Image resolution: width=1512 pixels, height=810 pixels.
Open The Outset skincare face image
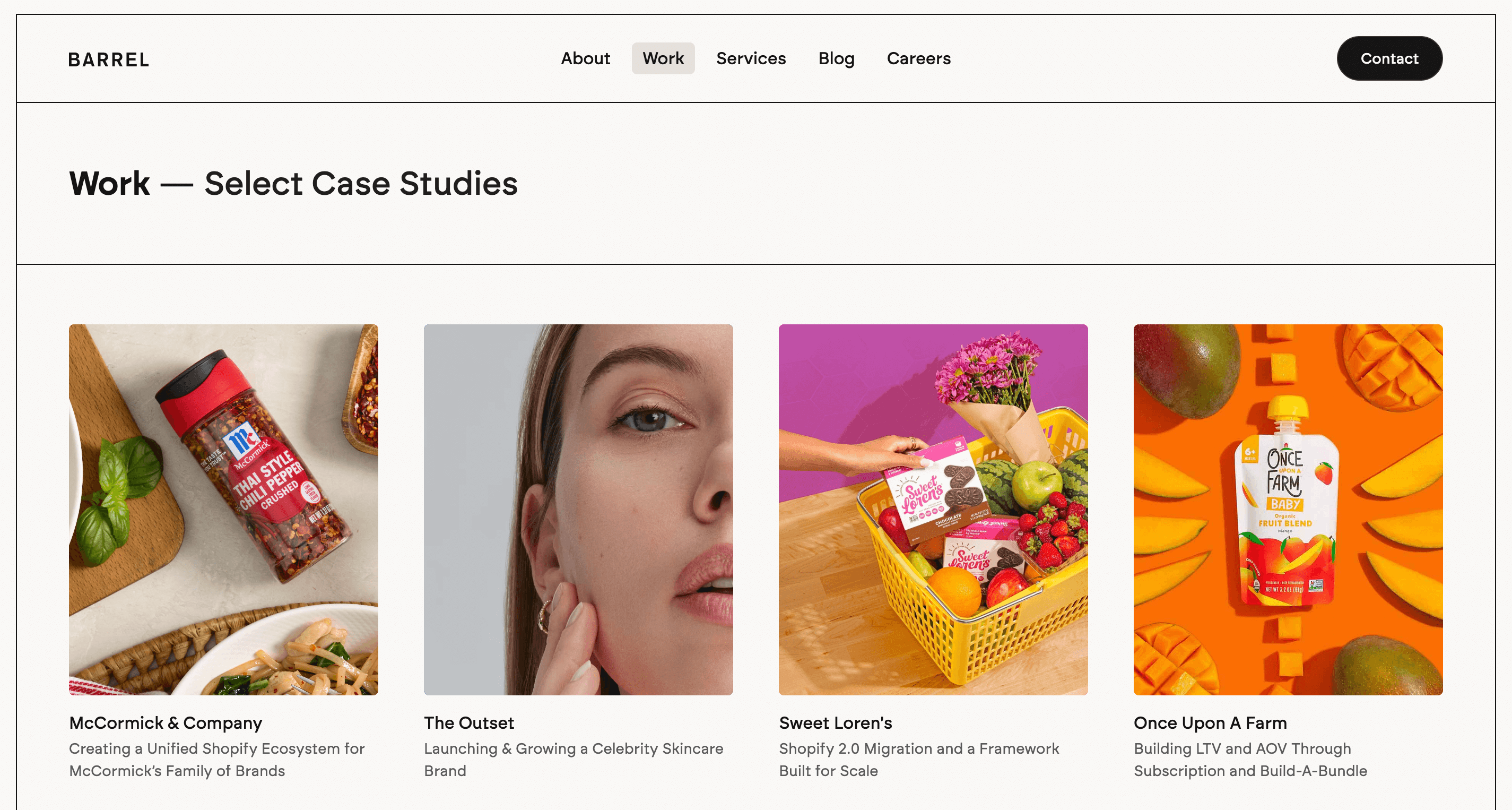pos(578,509)
